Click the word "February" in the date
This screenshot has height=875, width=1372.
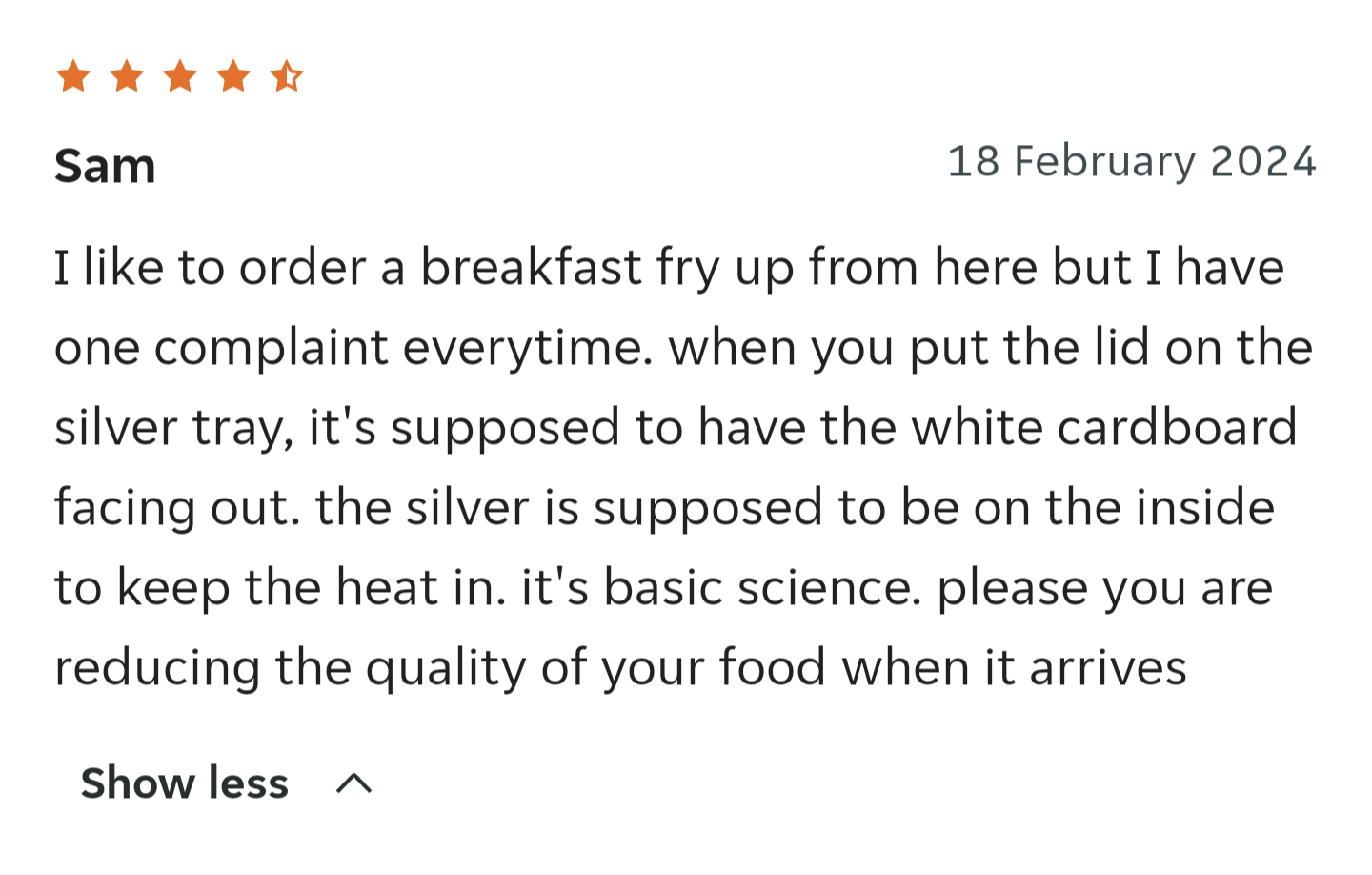pyautogui.click(x=1104, y=161)
